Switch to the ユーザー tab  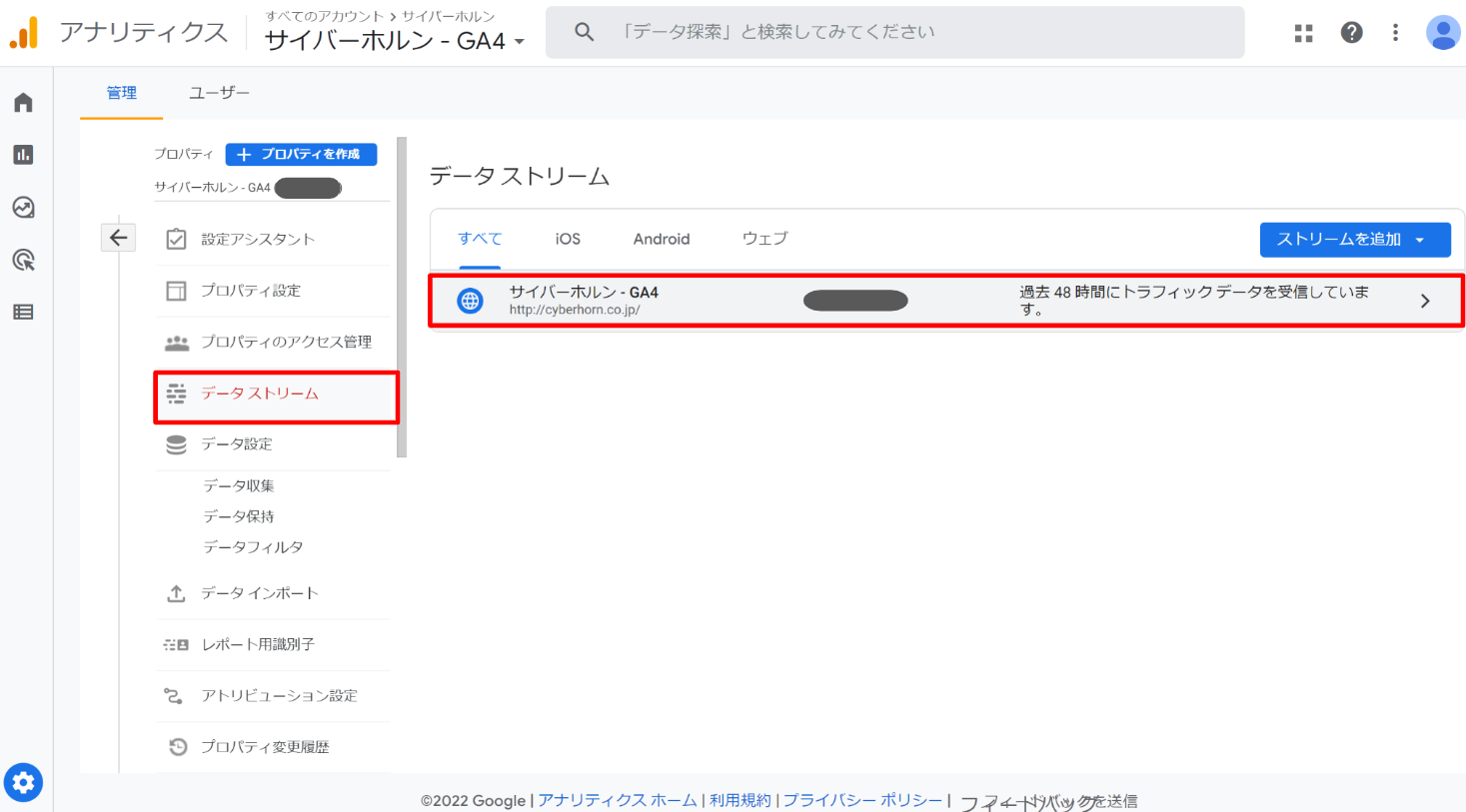point(219,93)
